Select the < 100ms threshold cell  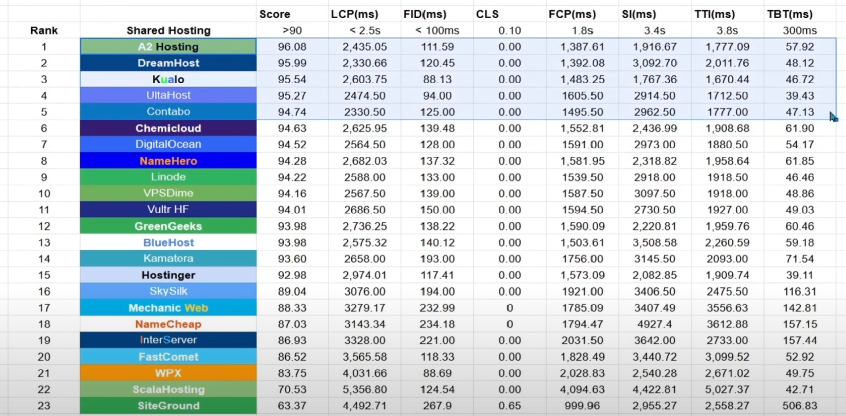(x=437, y=31)
